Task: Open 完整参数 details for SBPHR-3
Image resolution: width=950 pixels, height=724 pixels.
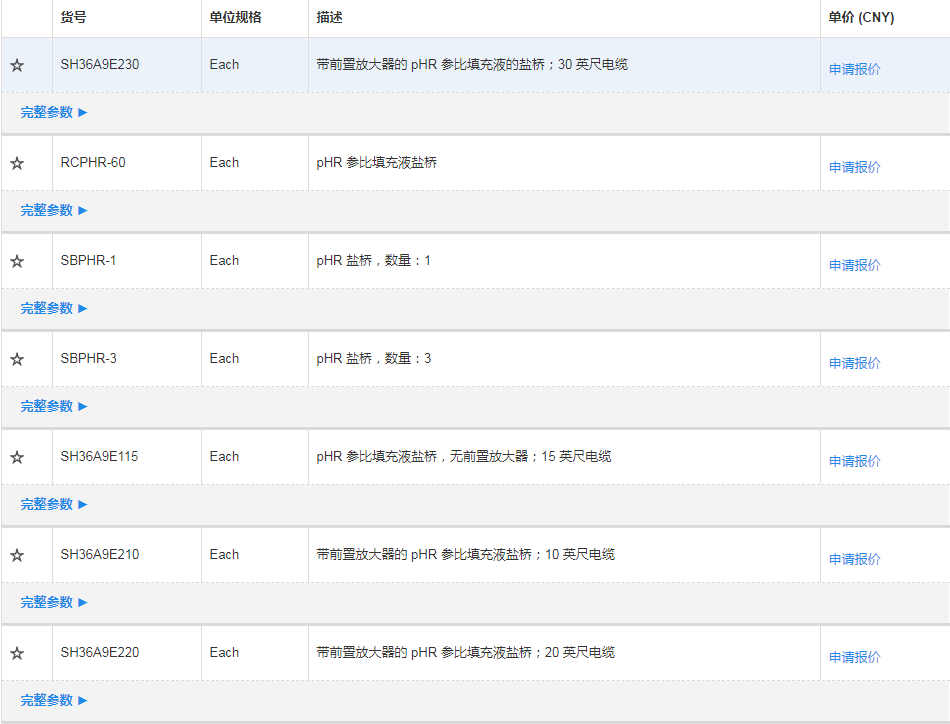Action: click(x=54, y=406)
